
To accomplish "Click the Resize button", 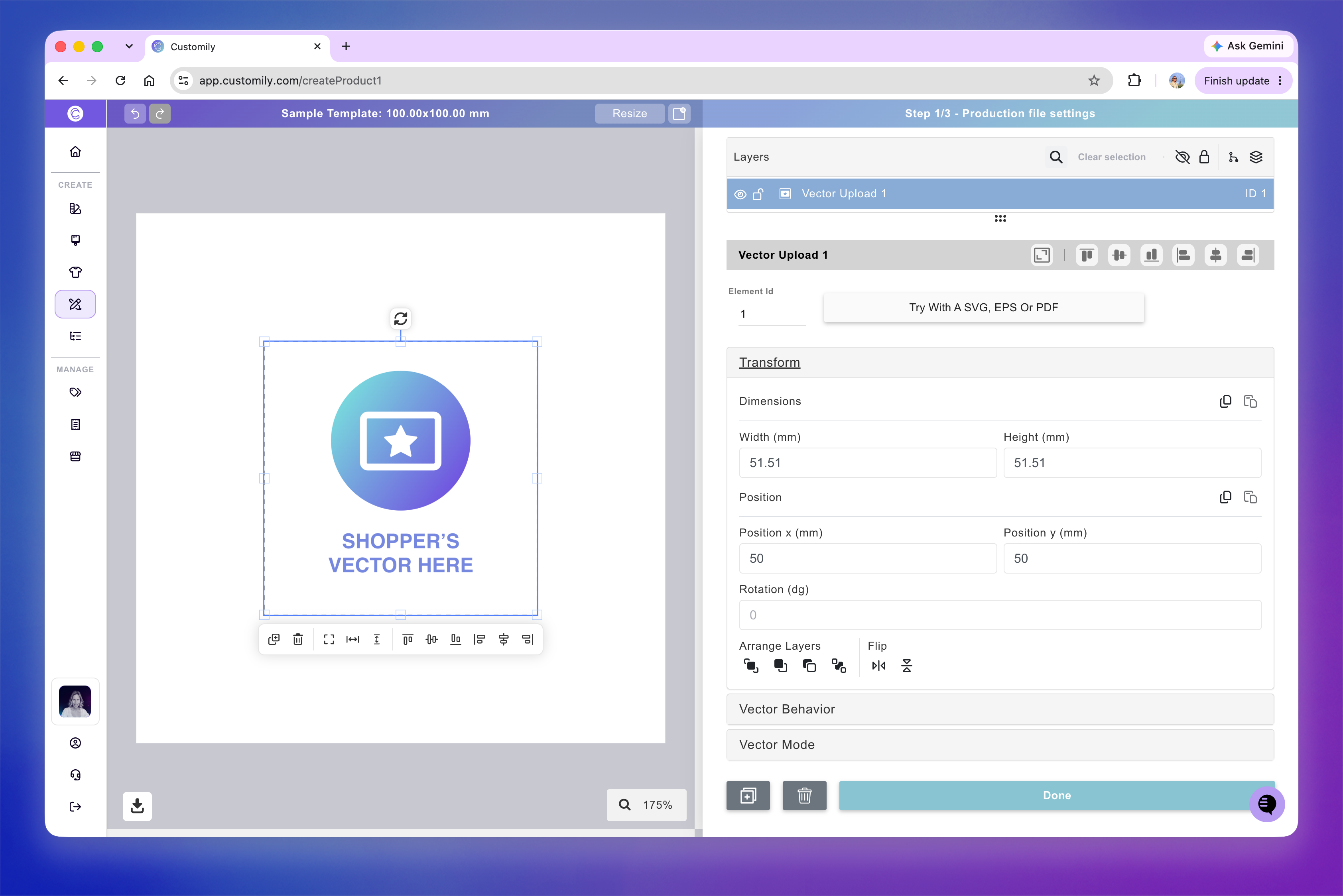I will [630, 113].
